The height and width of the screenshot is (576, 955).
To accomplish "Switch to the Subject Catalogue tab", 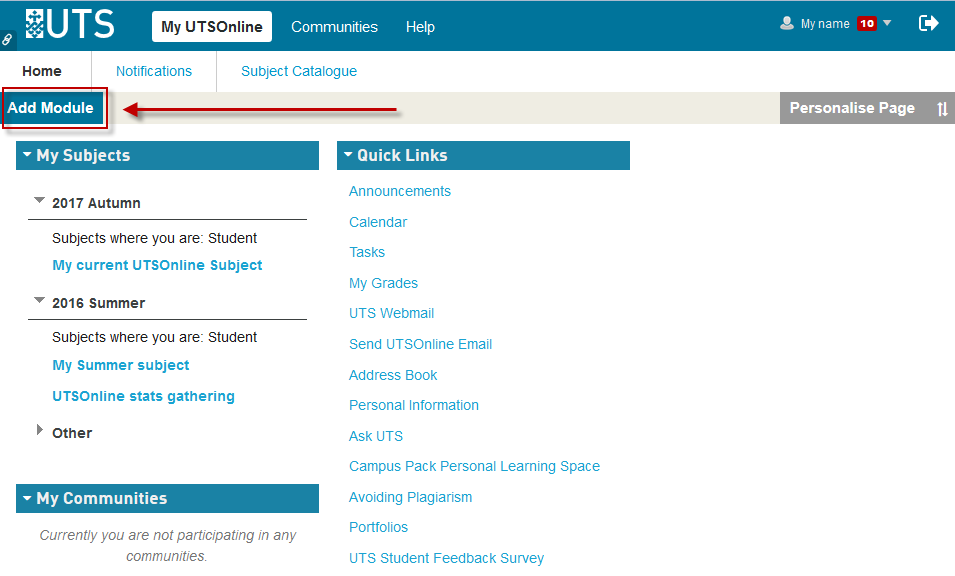I will click(298, 71).
